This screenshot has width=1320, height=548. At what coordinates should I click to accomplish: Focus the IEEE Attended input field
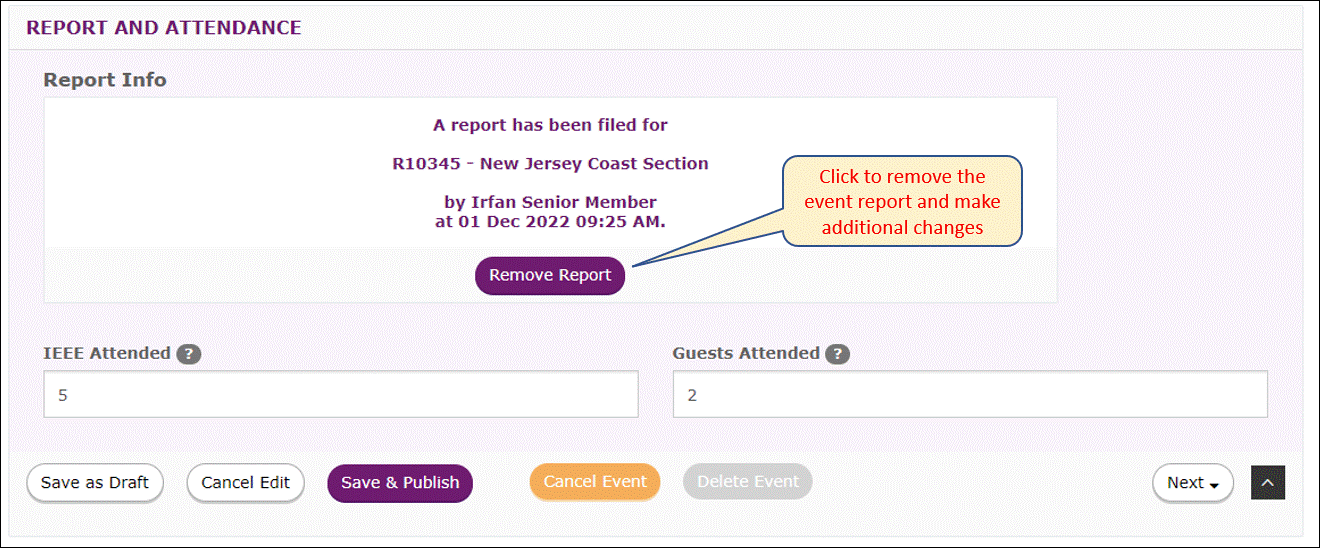[341, 395]
